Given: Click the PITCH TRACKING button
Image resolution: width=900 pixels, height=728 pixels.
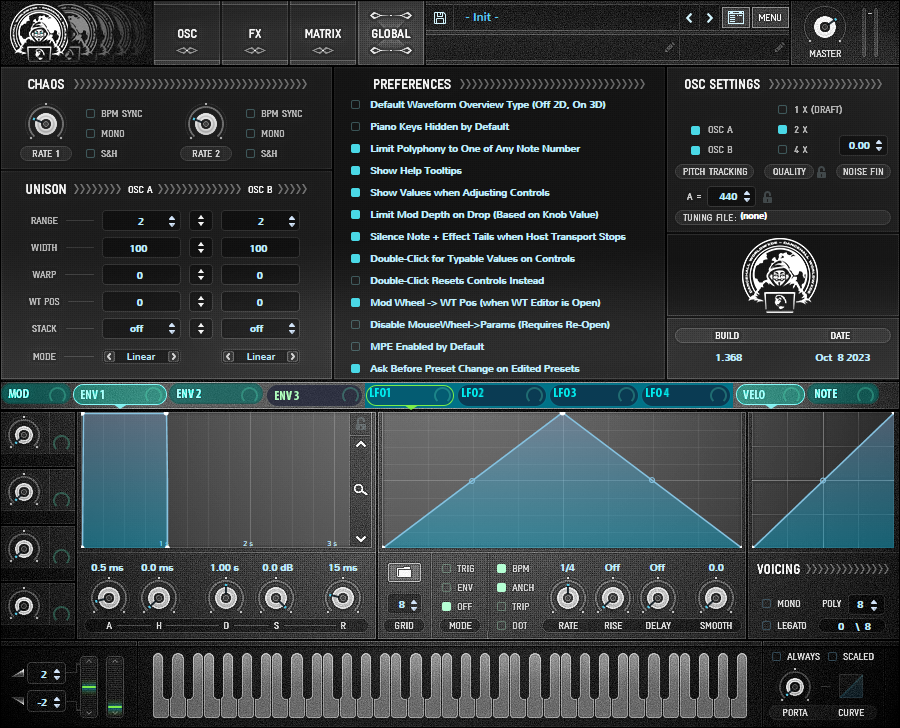Looking at the screenshot, I should point(715,172).
